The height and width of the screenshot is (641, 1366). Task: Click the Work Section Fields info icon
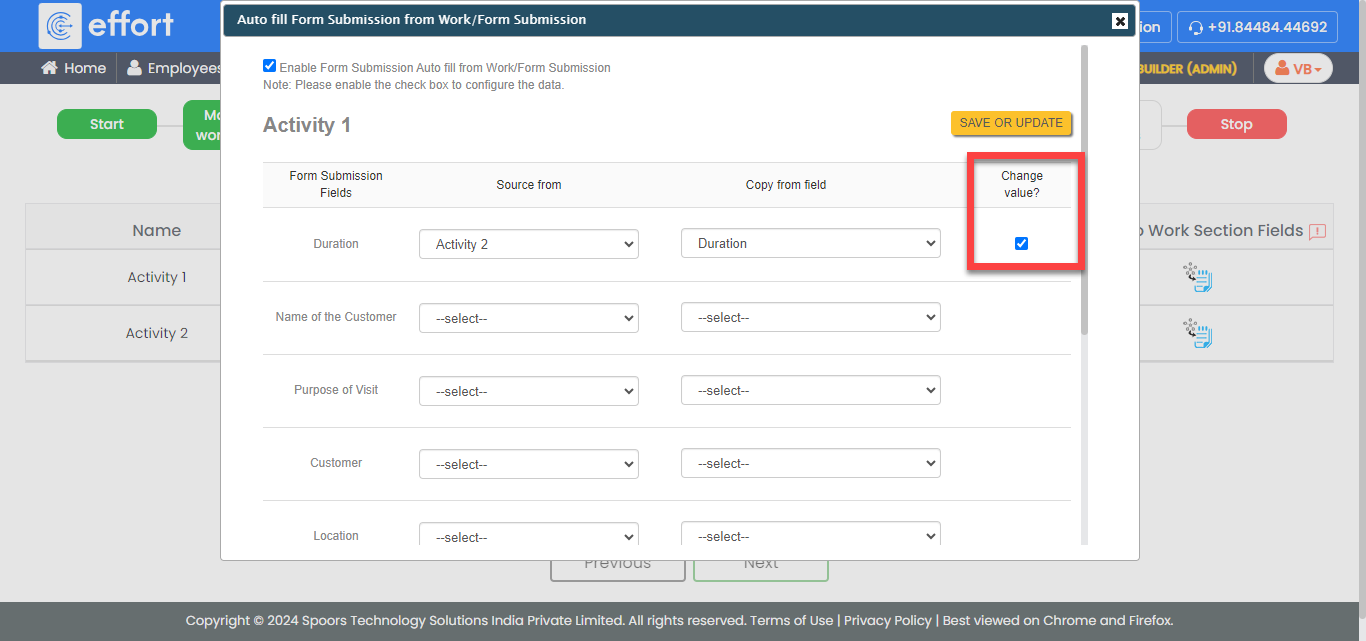point(1317,232)
